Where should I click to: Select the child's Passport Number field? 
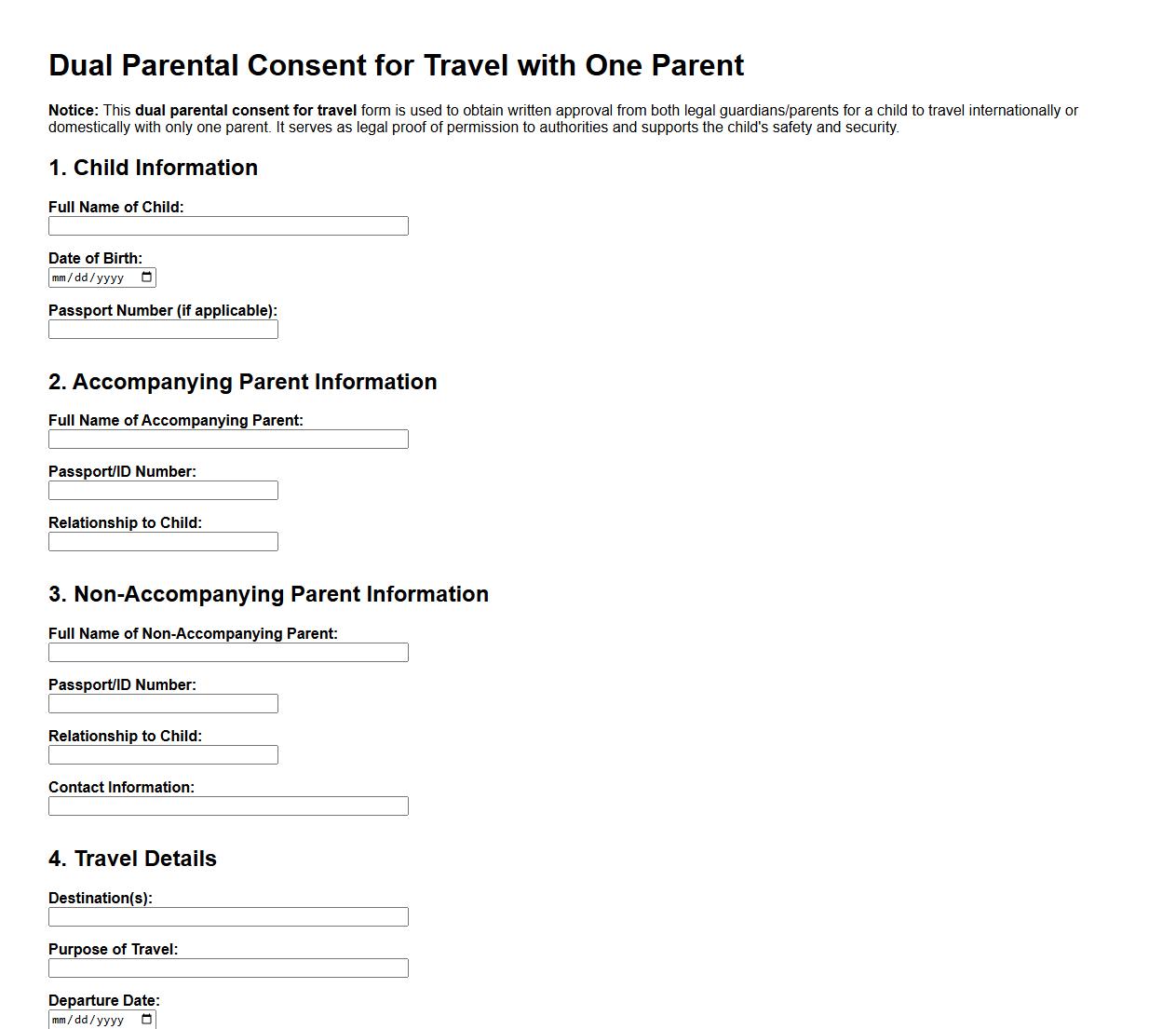point(163,329)
